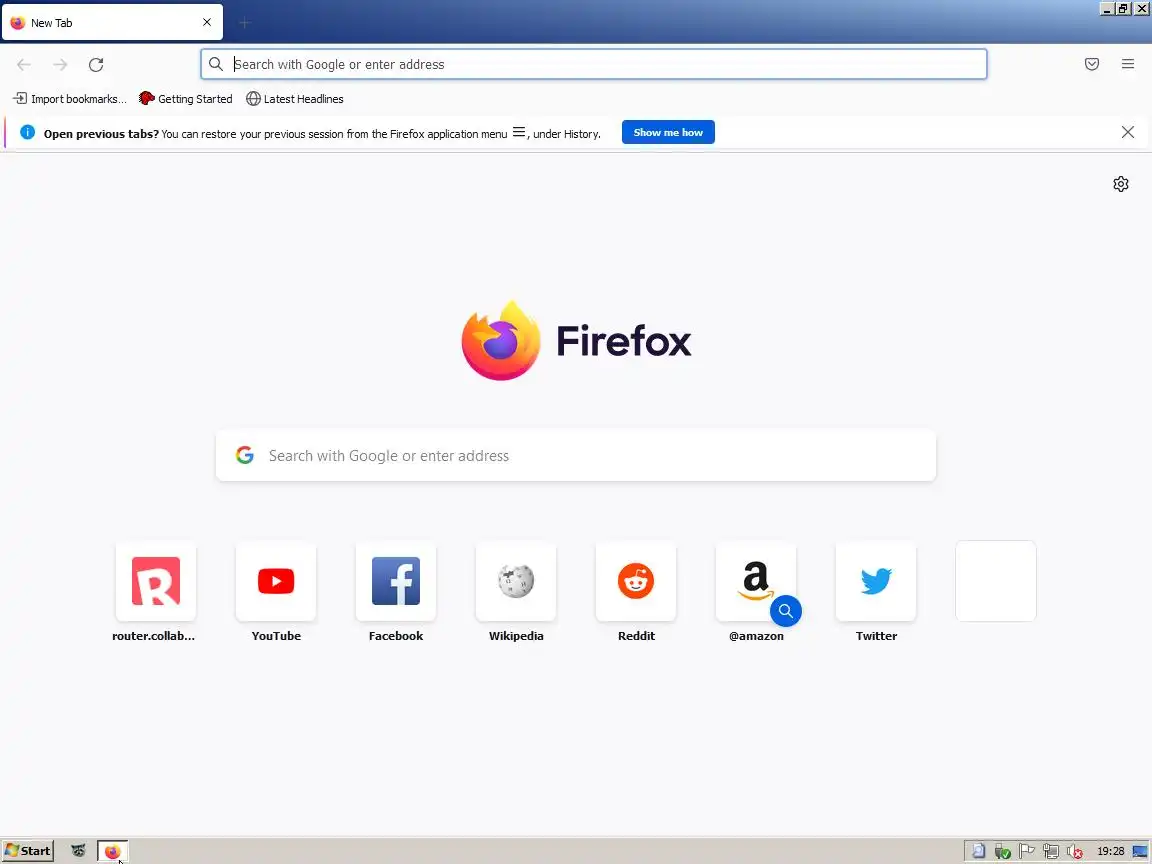The width and height of the screenshot is (1152, 864).
Task: Click the Google G icon in search box
Action: [245, 456]
